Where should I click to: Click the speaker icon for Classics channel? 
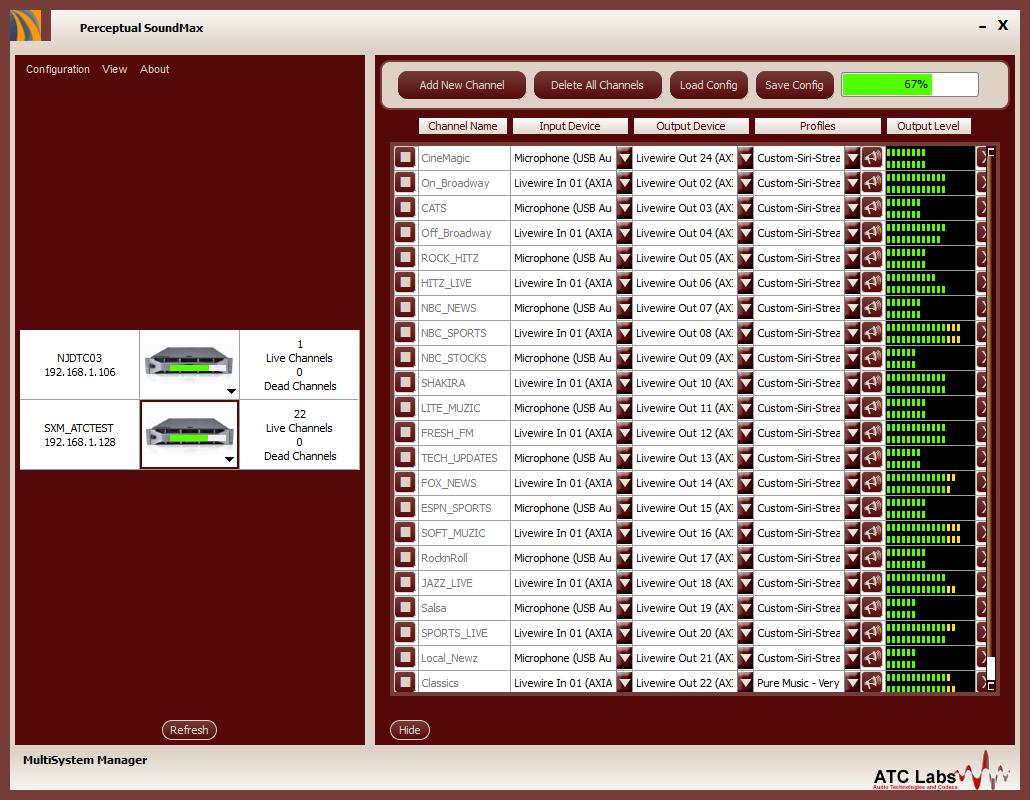[872, 682]
